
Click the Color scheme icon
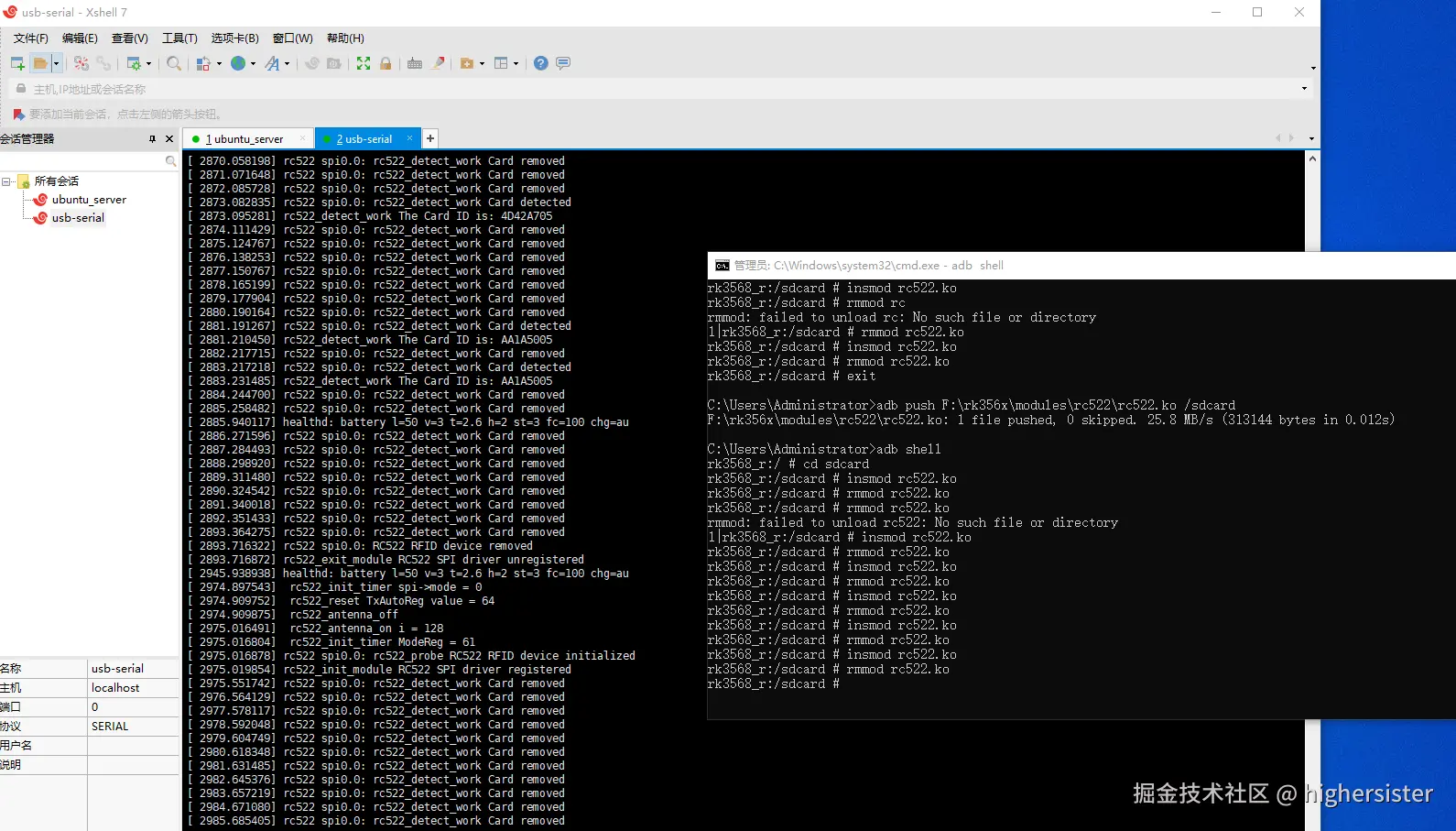point(203,63)
